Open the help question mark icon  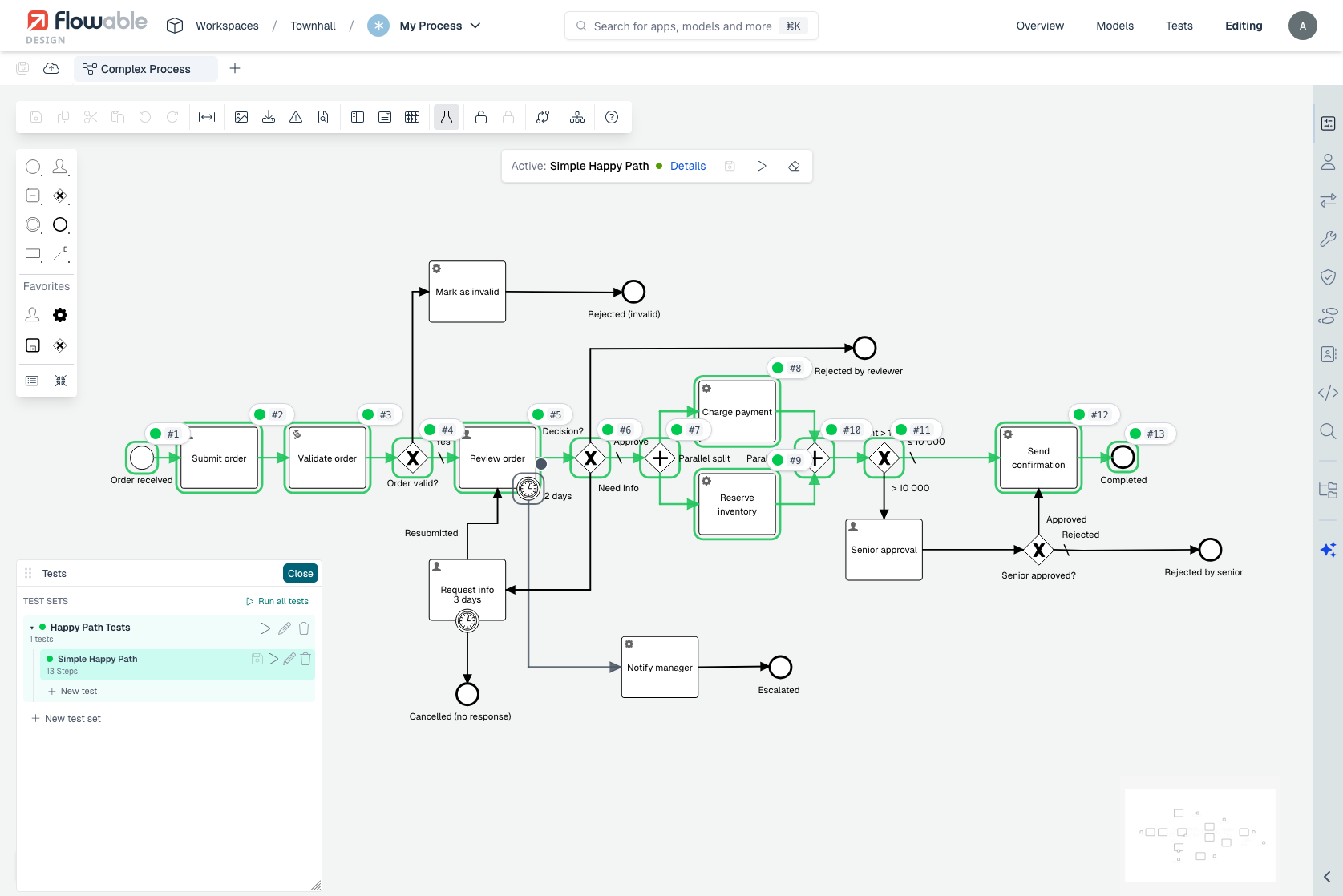[612, 117]
